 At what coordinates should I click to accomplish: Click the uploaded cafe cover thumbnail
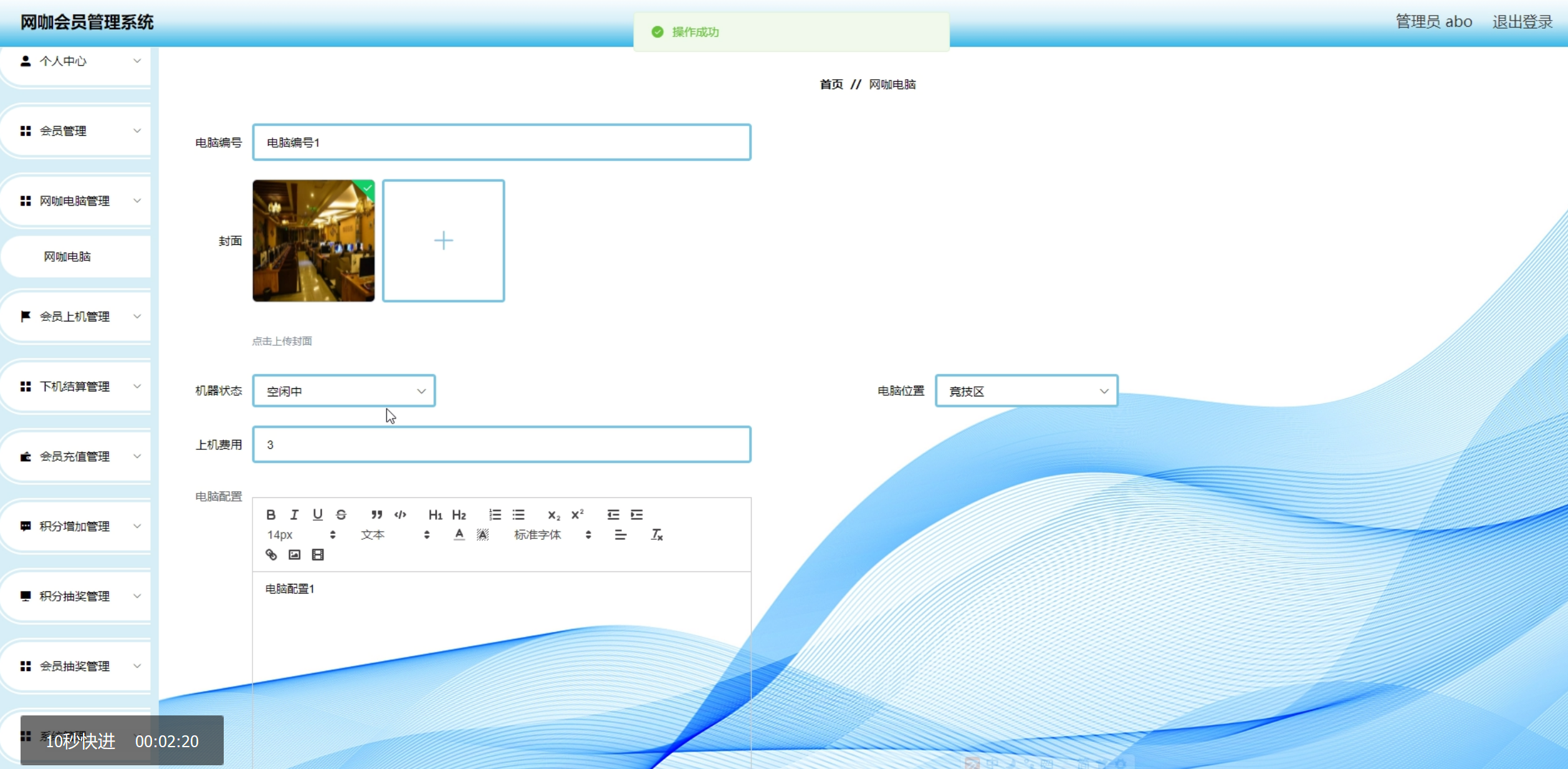pos(313,241)
